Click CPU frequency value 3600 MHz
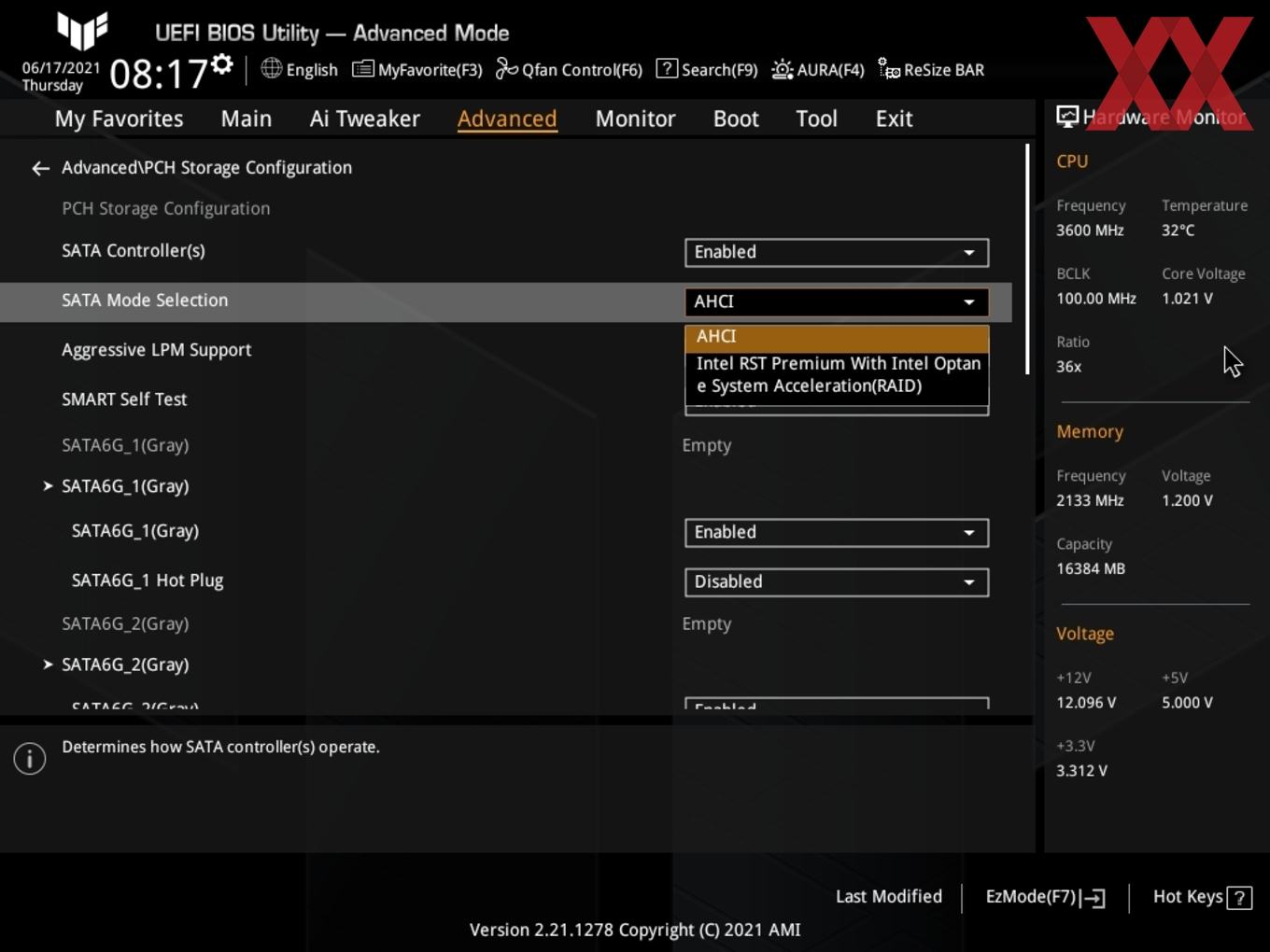The width and height of the screenshot is (1270, 952). pos(1090,231)
